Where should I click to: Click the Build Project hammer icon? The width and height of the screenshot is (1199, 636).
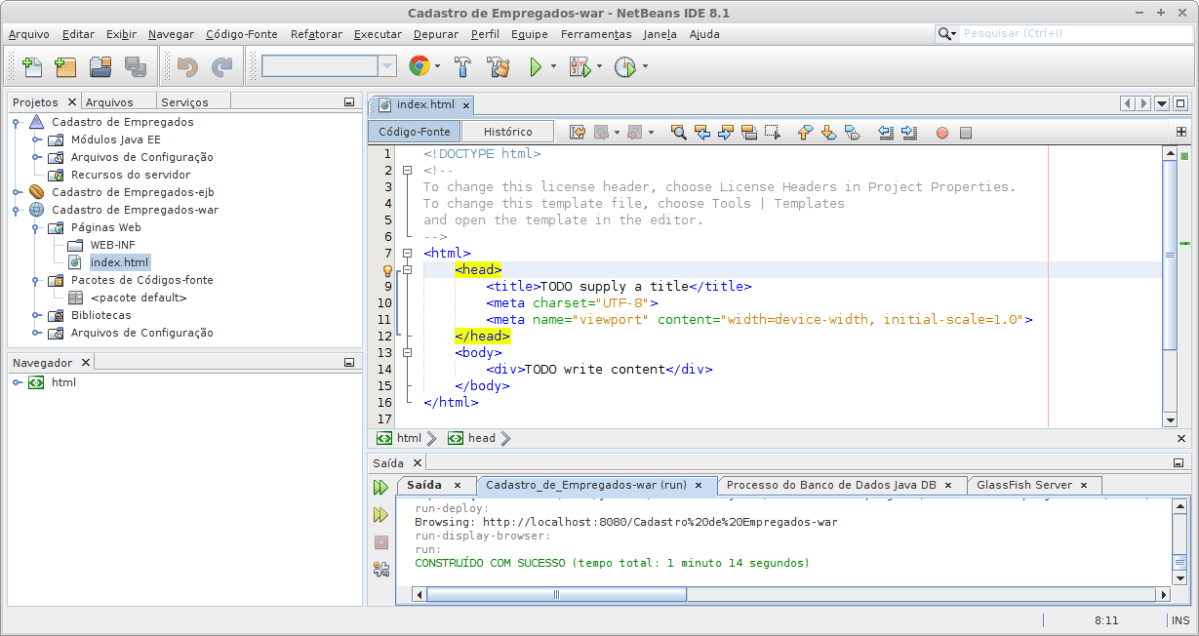[462, 67]
